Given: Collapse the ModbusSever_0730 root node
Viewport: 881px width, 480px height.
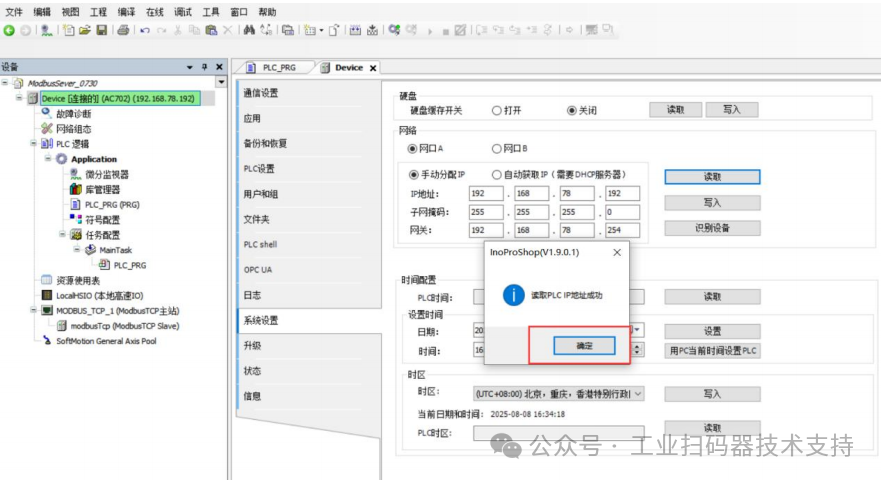Looking at the screenshot, I should [5, 83].
